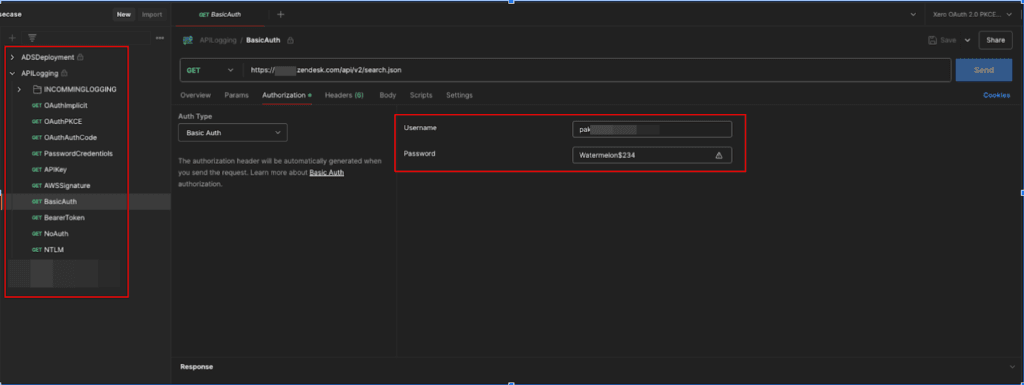Click the Save button label
The width and height of the screenshot is (1024, 385).
948,40
